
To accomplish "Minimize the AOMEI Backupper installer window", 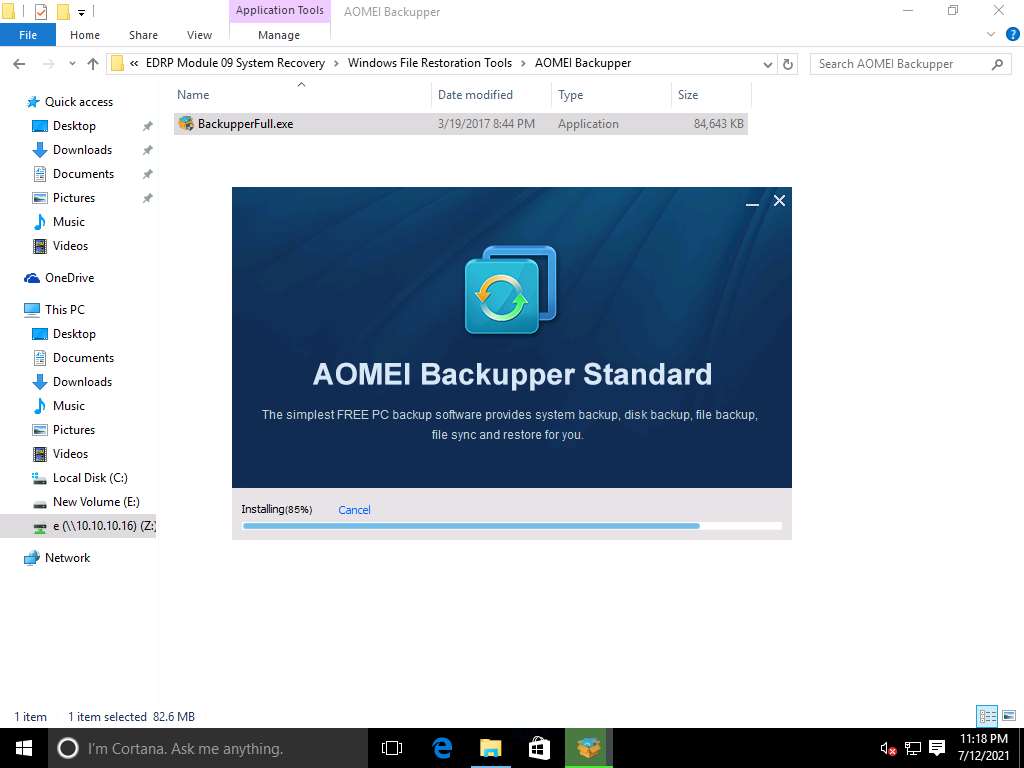I will coord(752,202).
